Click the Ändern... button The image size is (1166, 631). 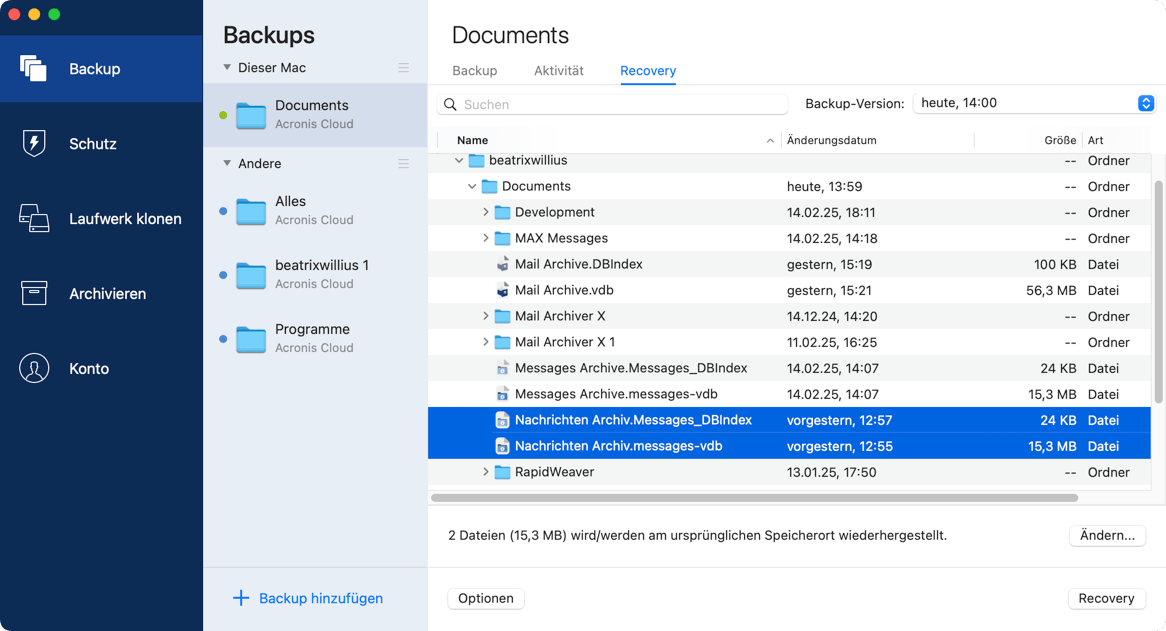click(1107, 535)
